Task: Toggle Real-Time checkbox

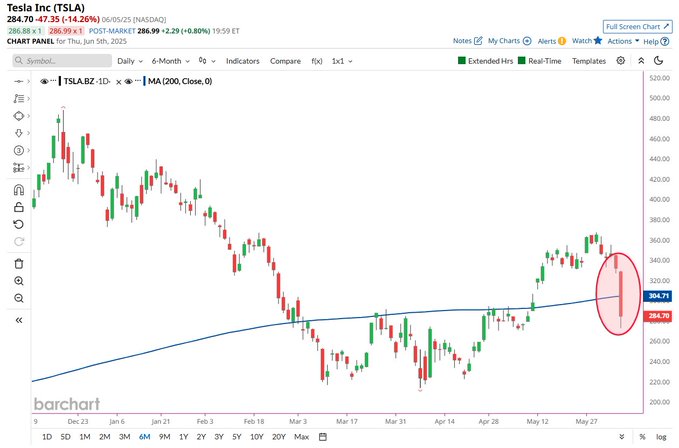Action: pos(522,61)
